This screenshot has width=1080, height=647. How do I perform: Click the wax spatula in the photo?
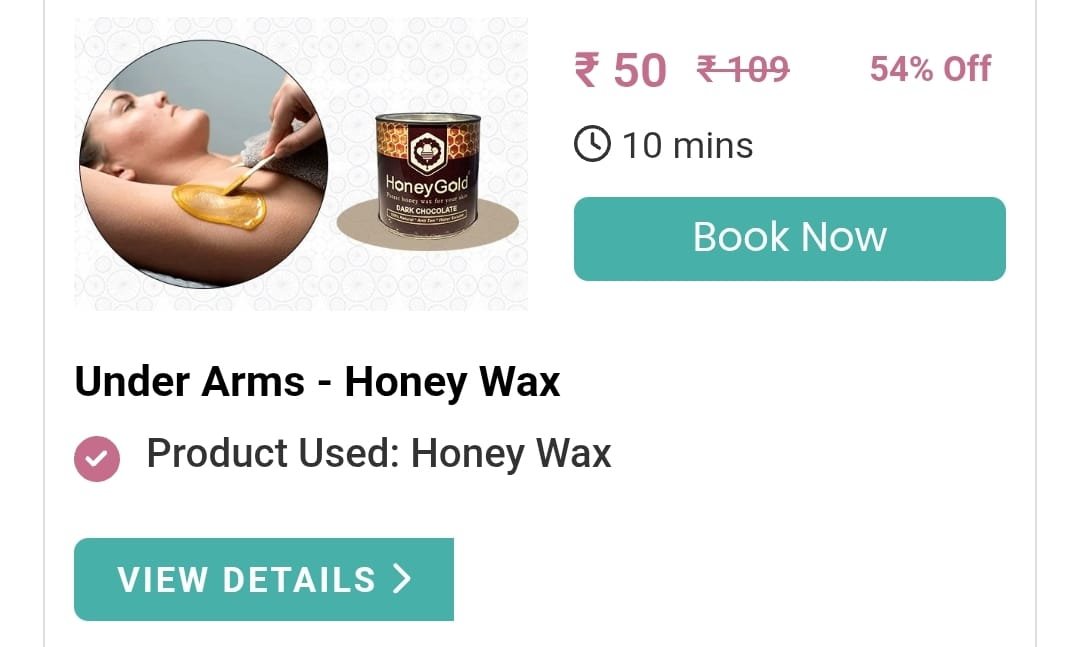(x=249, y=175)
